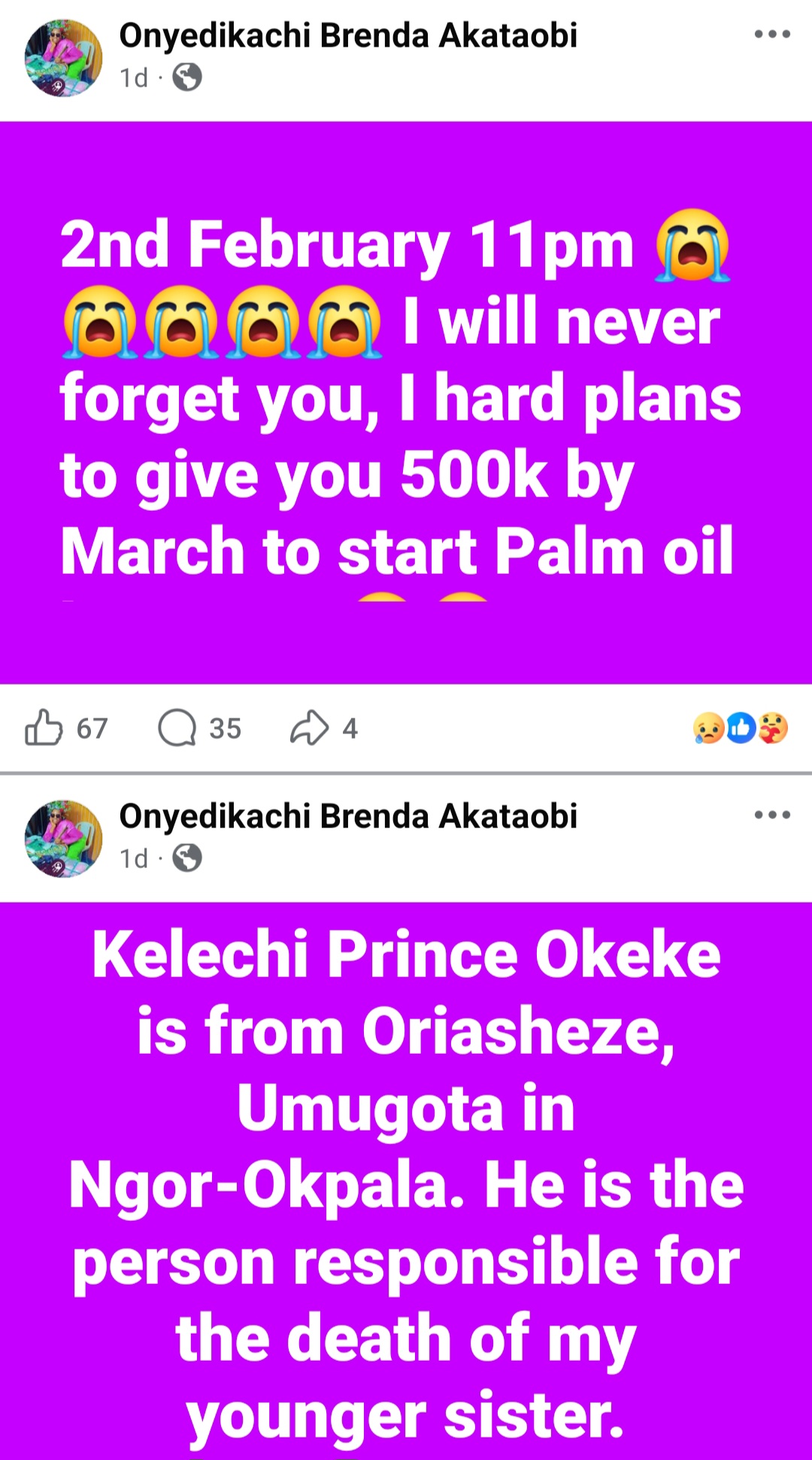This screenshot has width=812, height=1460.
Task: View reactions on the first post
Action: (x=741, y=727)
